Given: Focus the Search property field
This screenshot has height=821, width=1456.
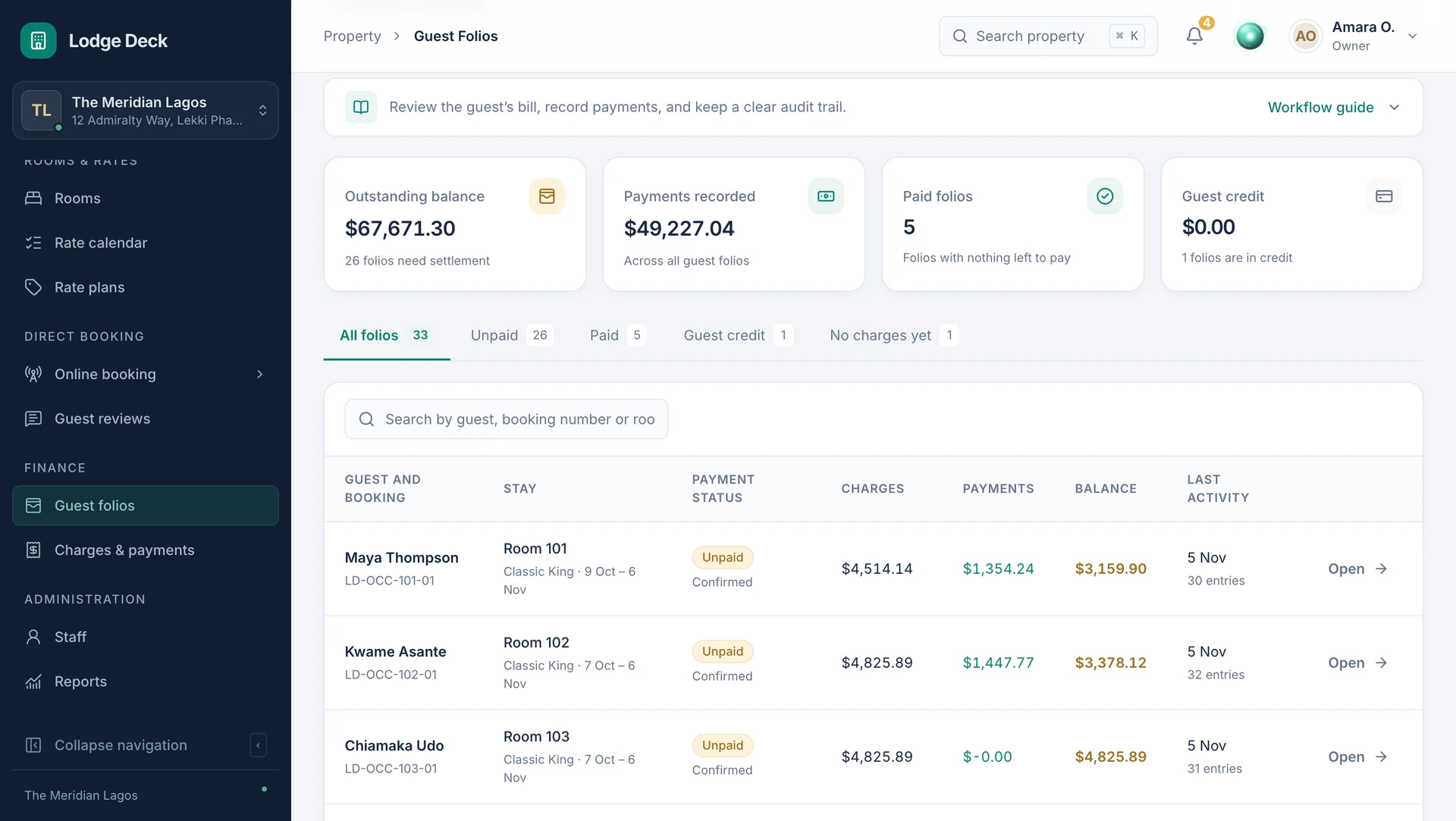Looking at the screenshot, I should point(1048,36).
